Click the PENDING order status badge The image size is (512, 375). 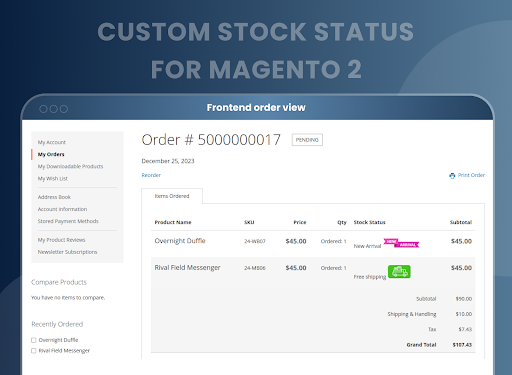click(x=307, y=140)
